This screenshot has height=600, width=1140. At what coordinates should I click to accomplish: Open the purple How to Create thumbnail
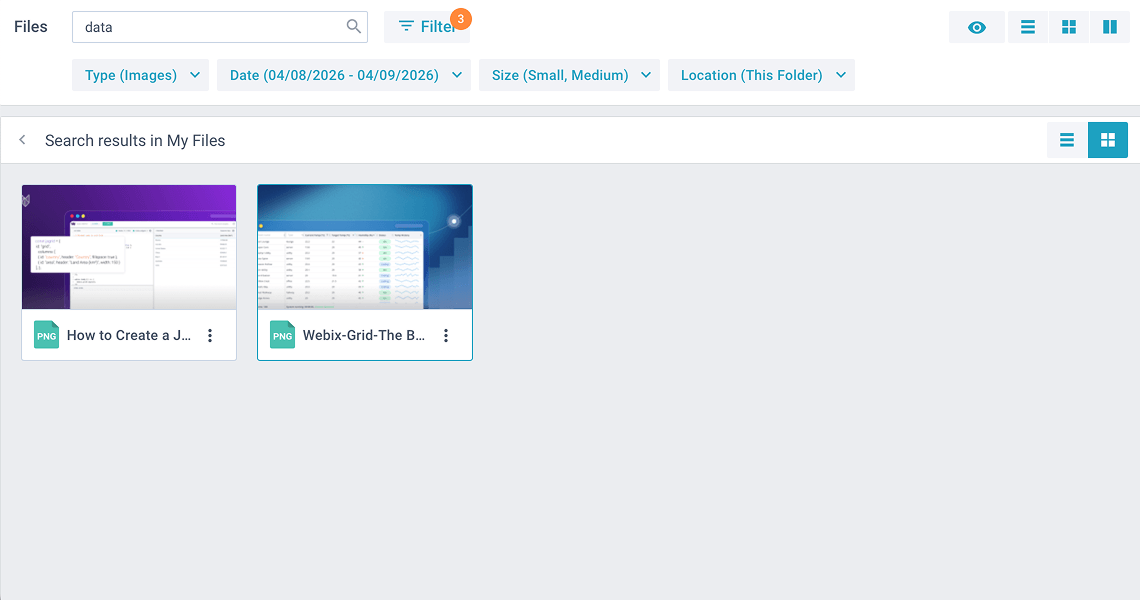[129, 247]
